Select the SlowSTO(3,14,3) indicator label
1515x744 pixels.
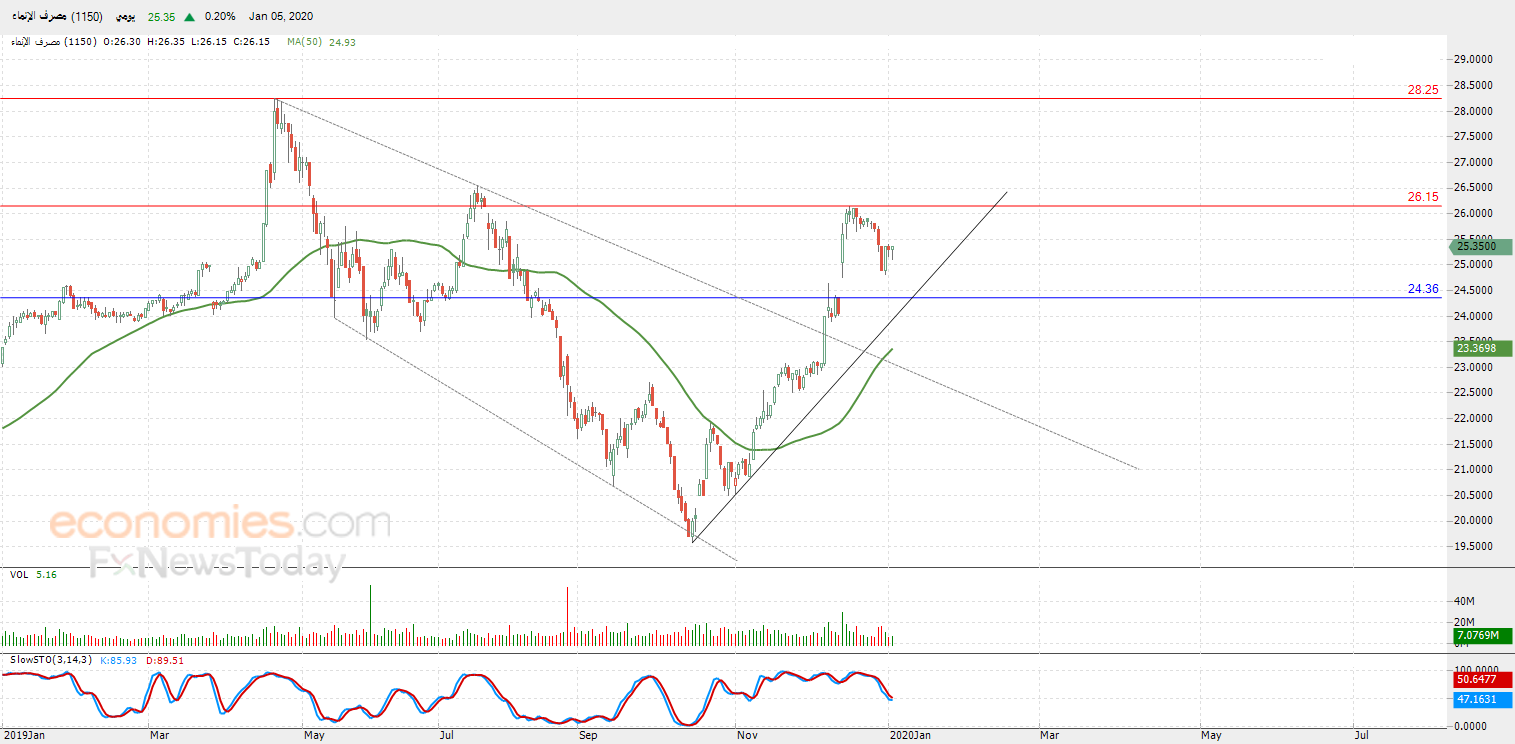tap(40, 660)
